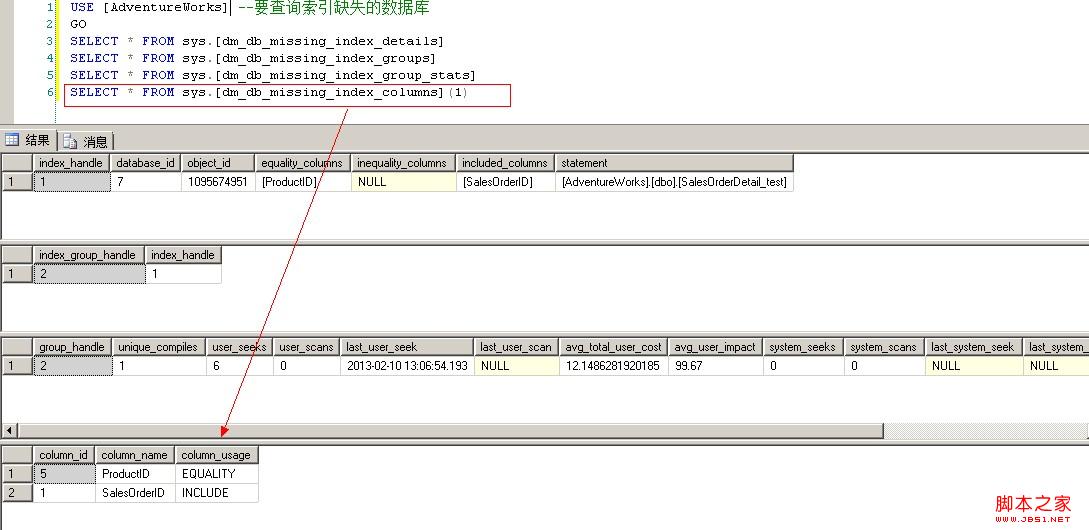Click the EQUALITY column_usage cell
Screen dimensions: 1089x530
217,474
